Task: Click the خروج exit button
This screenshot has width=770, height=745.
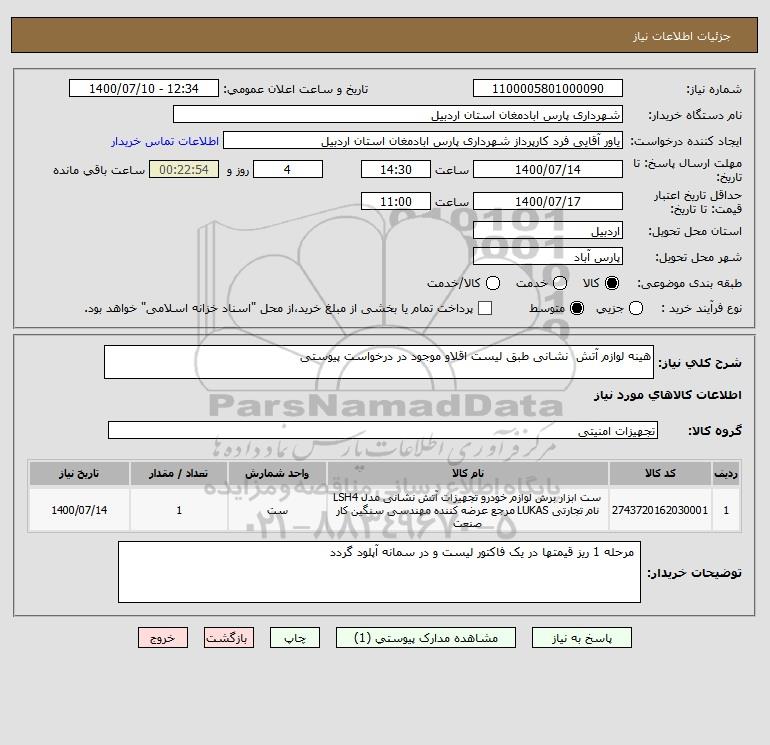Action: pos(163,638)
